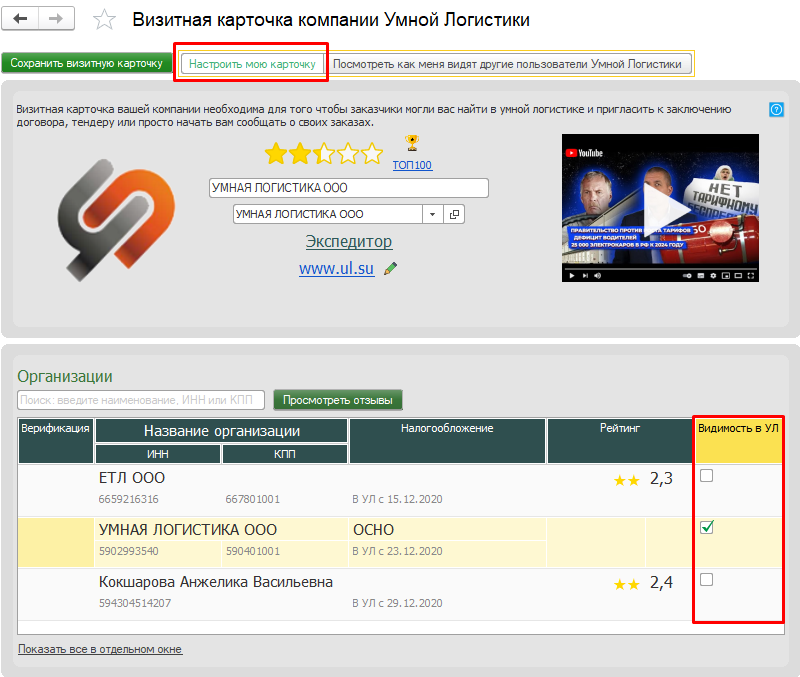Click КПП column header
Viewport: 800px width, 677px height.
285,454
